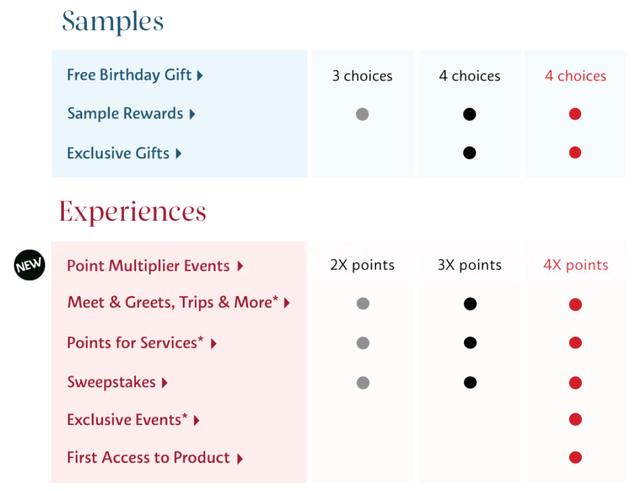
Task: Click arrow next to Exclusive Events
Action: [197, 420]
